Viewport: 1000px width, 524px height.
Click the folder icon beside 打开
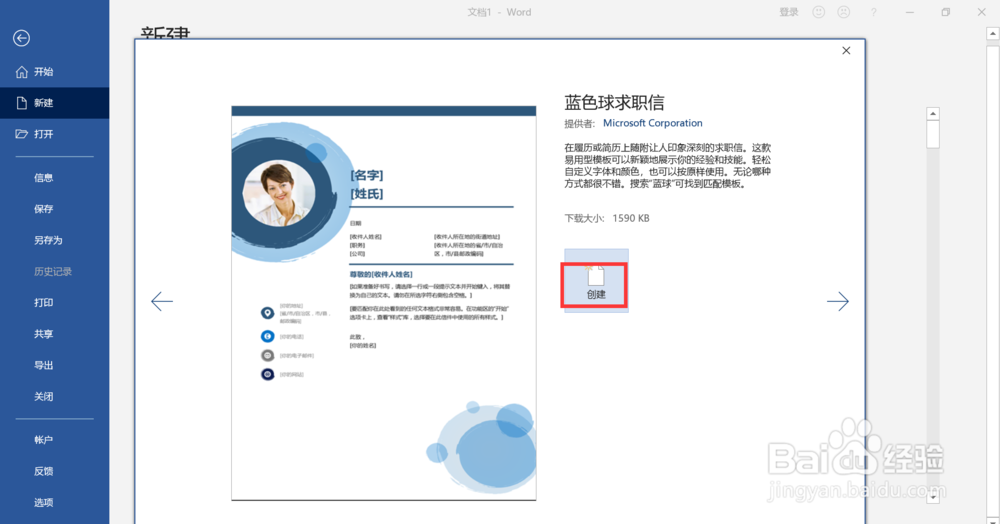pos(22,134)
